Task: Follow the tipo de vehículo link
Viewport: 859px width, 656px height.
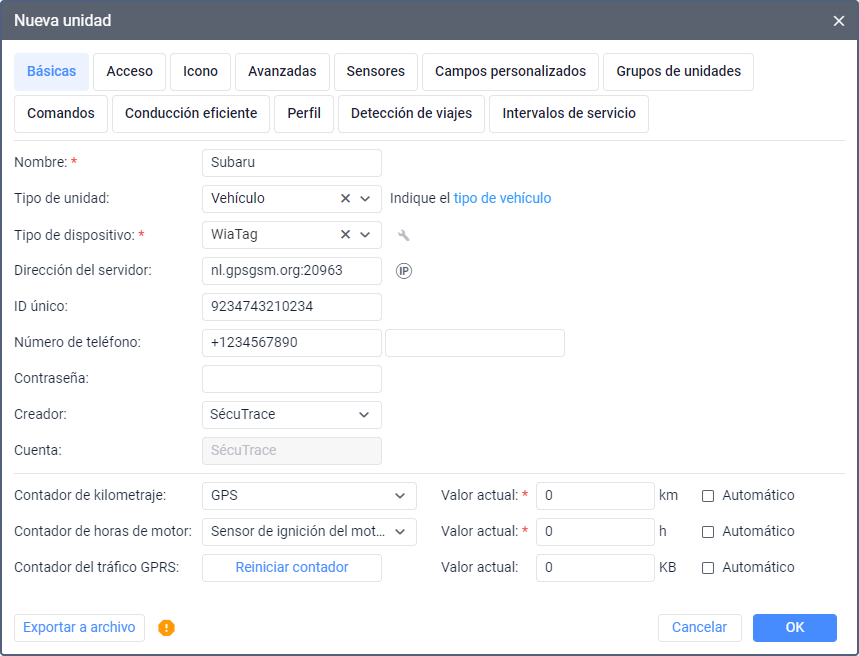Action: tap(502, 199)
